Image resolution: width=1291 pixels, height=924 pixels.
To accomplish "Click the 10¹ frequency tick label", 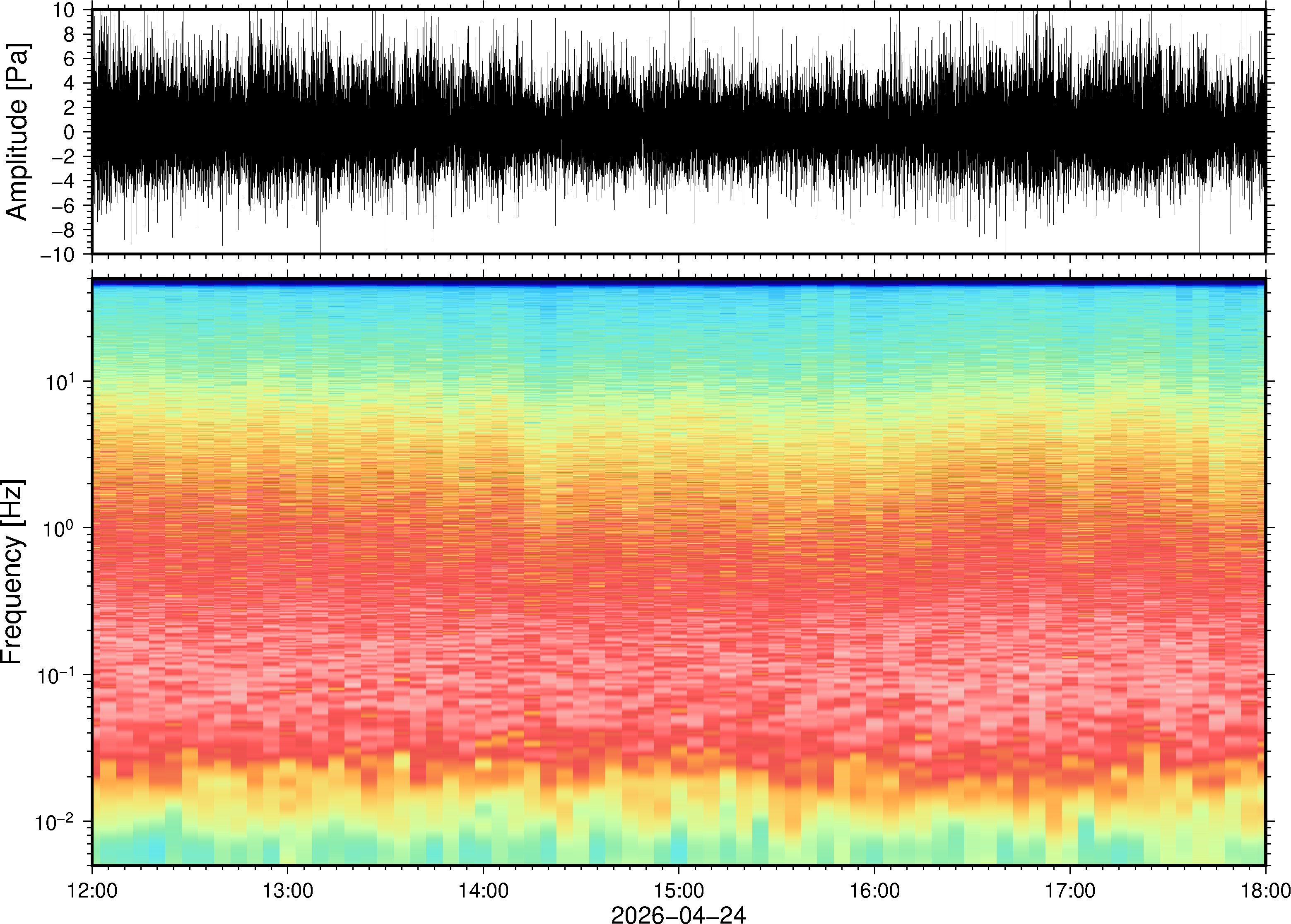I will point(60,382).
